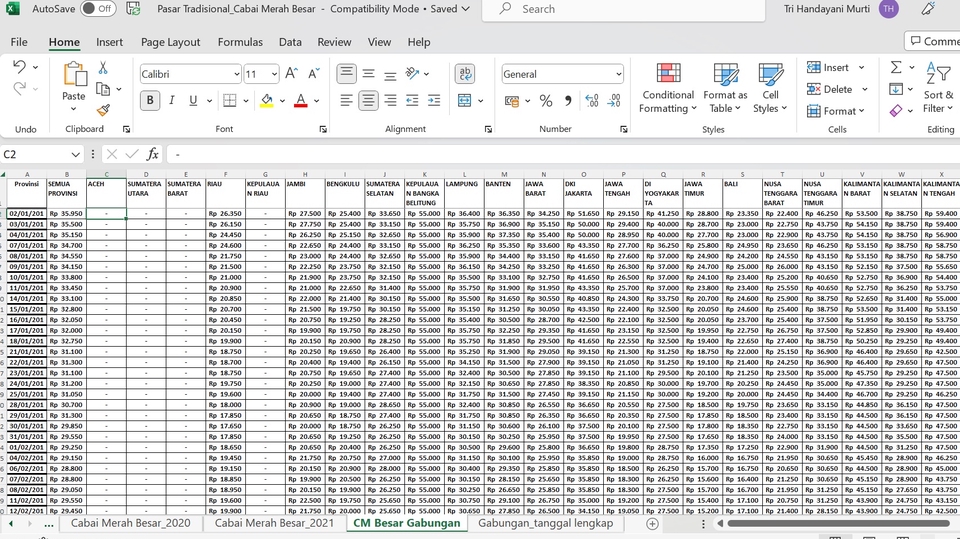Apply the Borders icon

(230, 100)
